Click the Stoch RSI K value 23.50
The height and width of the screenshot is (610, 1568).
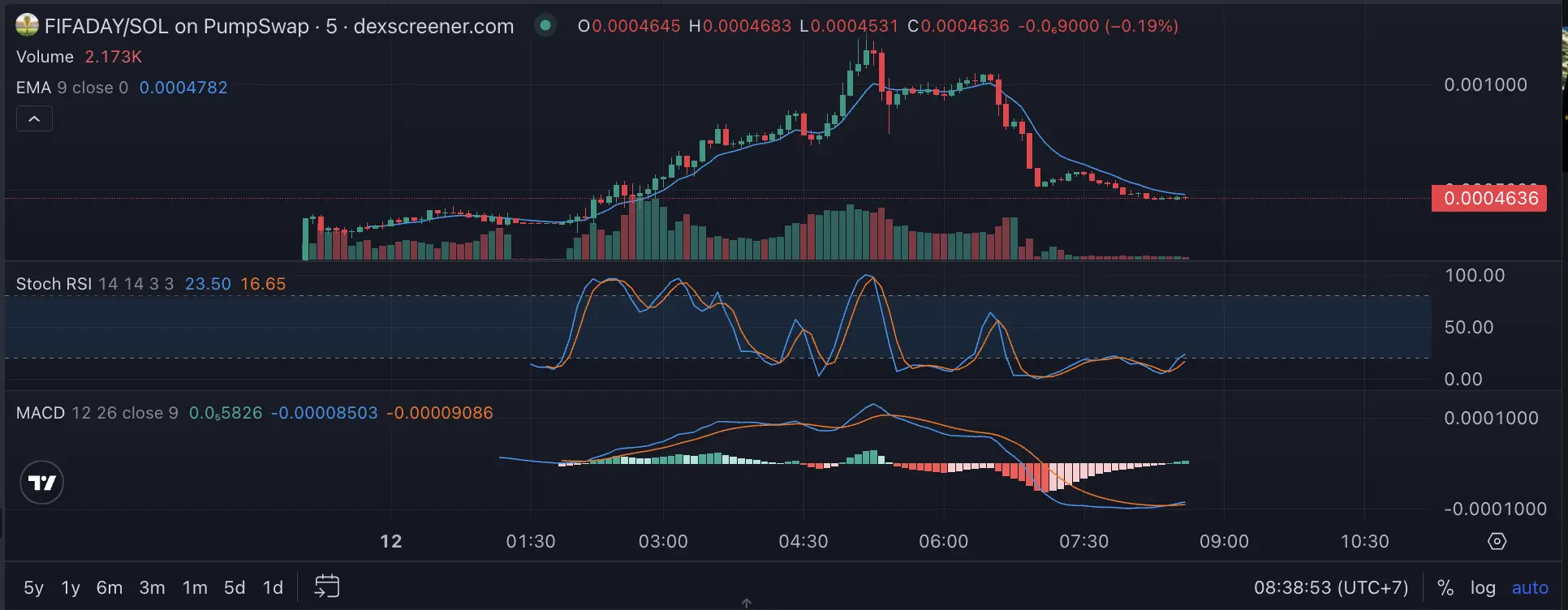pyautogui.click(x=208, y=284)
